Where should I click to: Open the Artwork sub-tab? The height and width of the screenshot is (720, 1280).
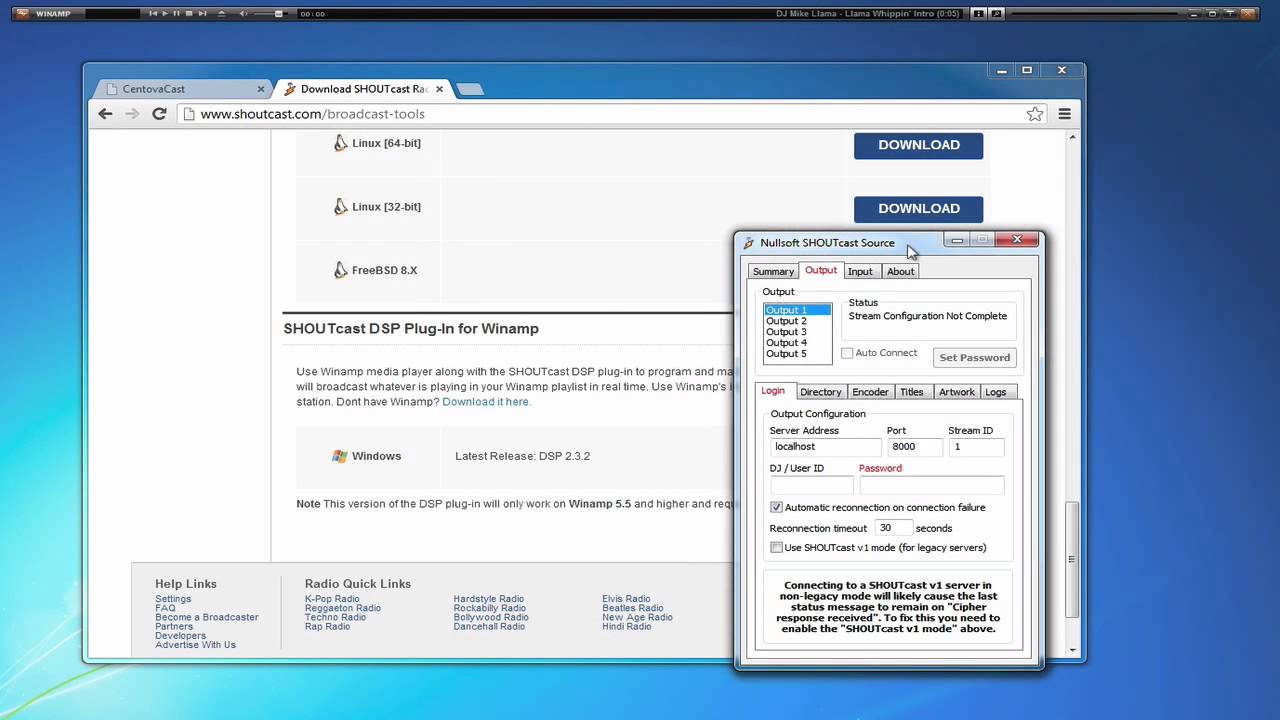coord(956,392)
